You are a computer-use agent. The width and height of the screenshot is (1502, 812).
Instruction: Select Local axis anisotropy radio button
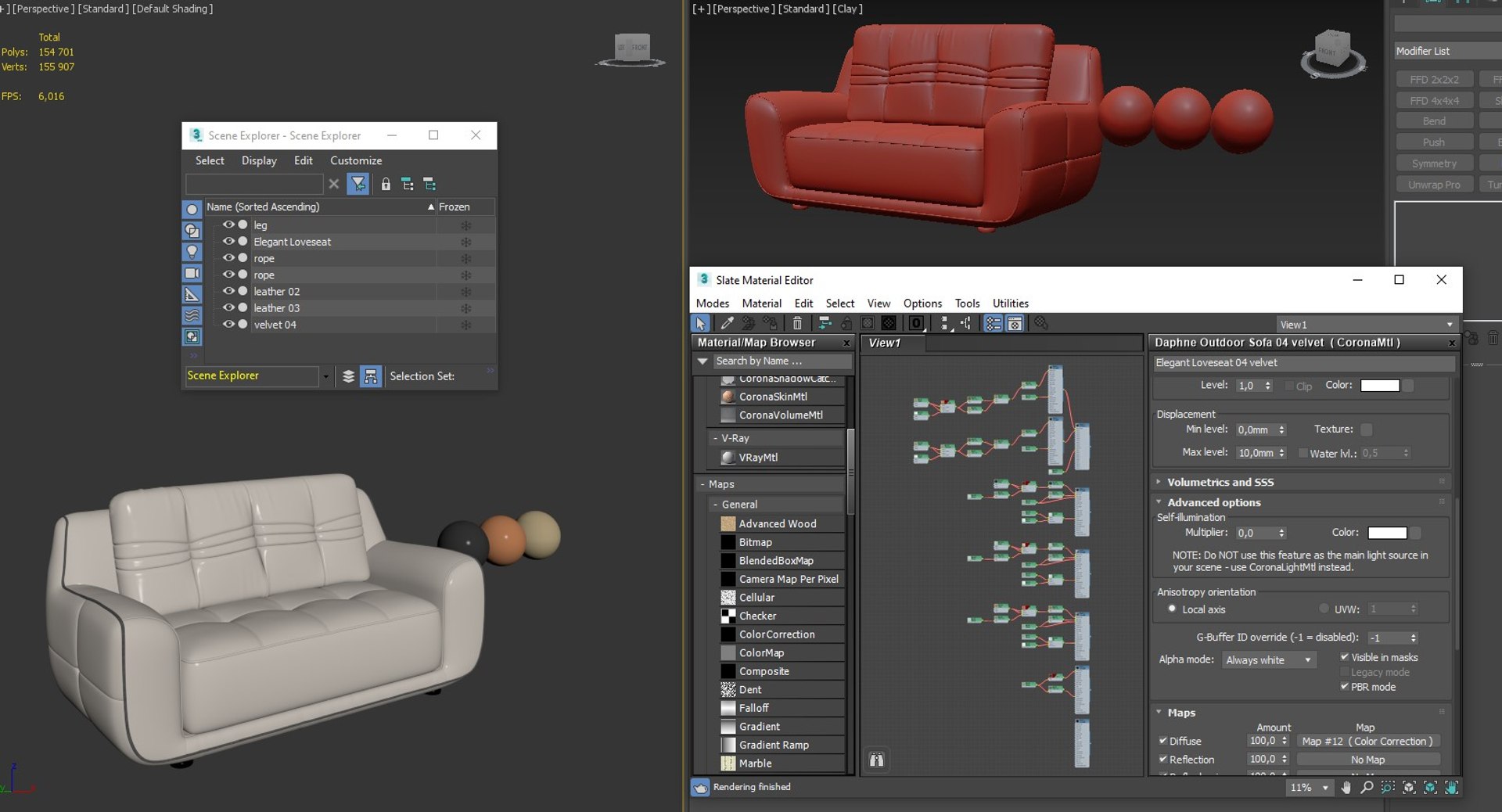(x=1172, y=609)
